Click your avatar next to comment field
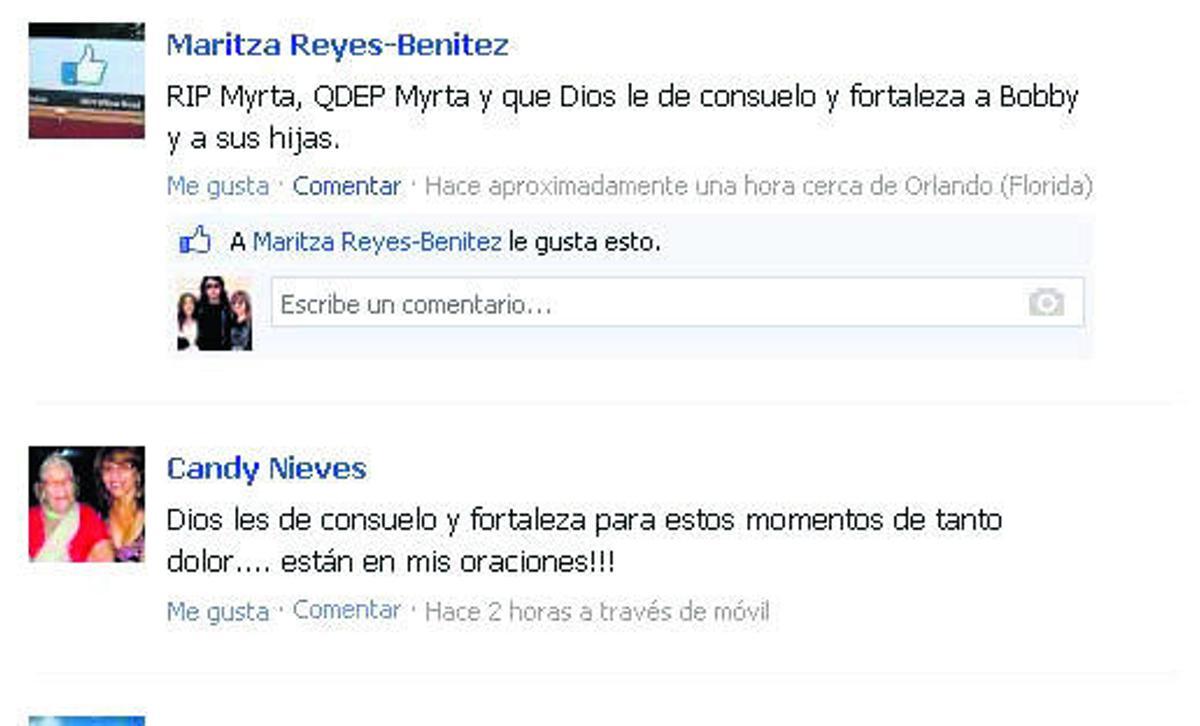 [214, 313]
